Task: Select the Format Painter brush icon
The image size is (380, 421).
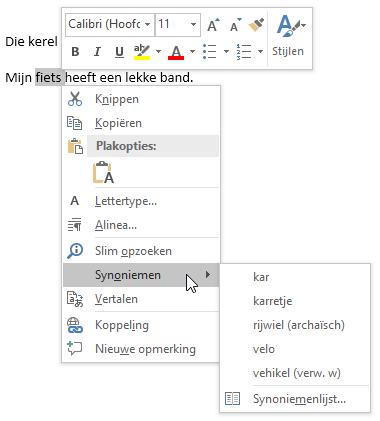Action: 256,25
